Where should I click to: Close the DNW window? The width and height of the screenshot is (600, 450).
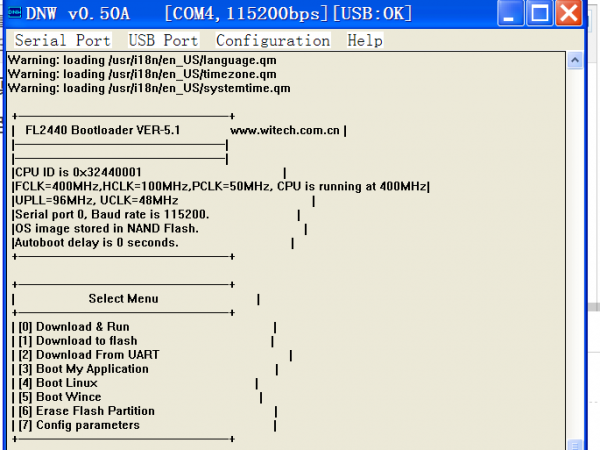coord(570,14)
